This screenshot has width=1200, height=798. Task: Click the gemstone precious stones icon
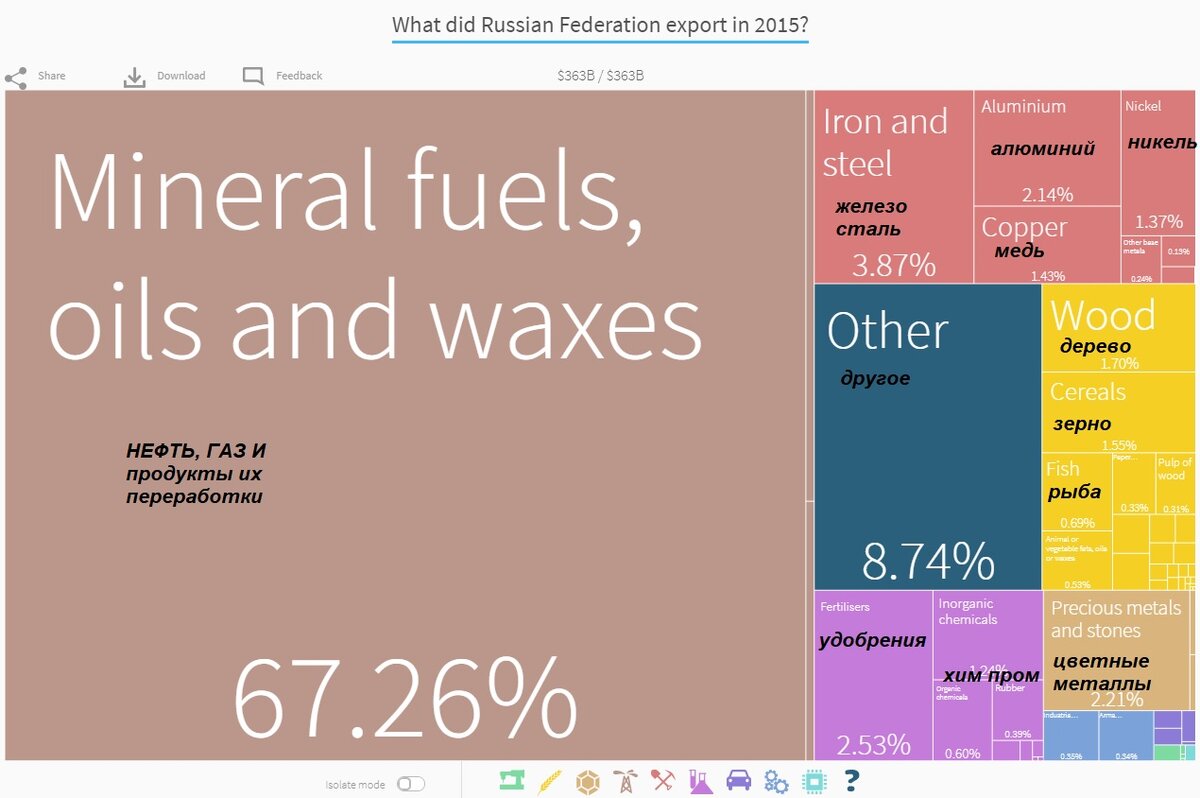587,782
